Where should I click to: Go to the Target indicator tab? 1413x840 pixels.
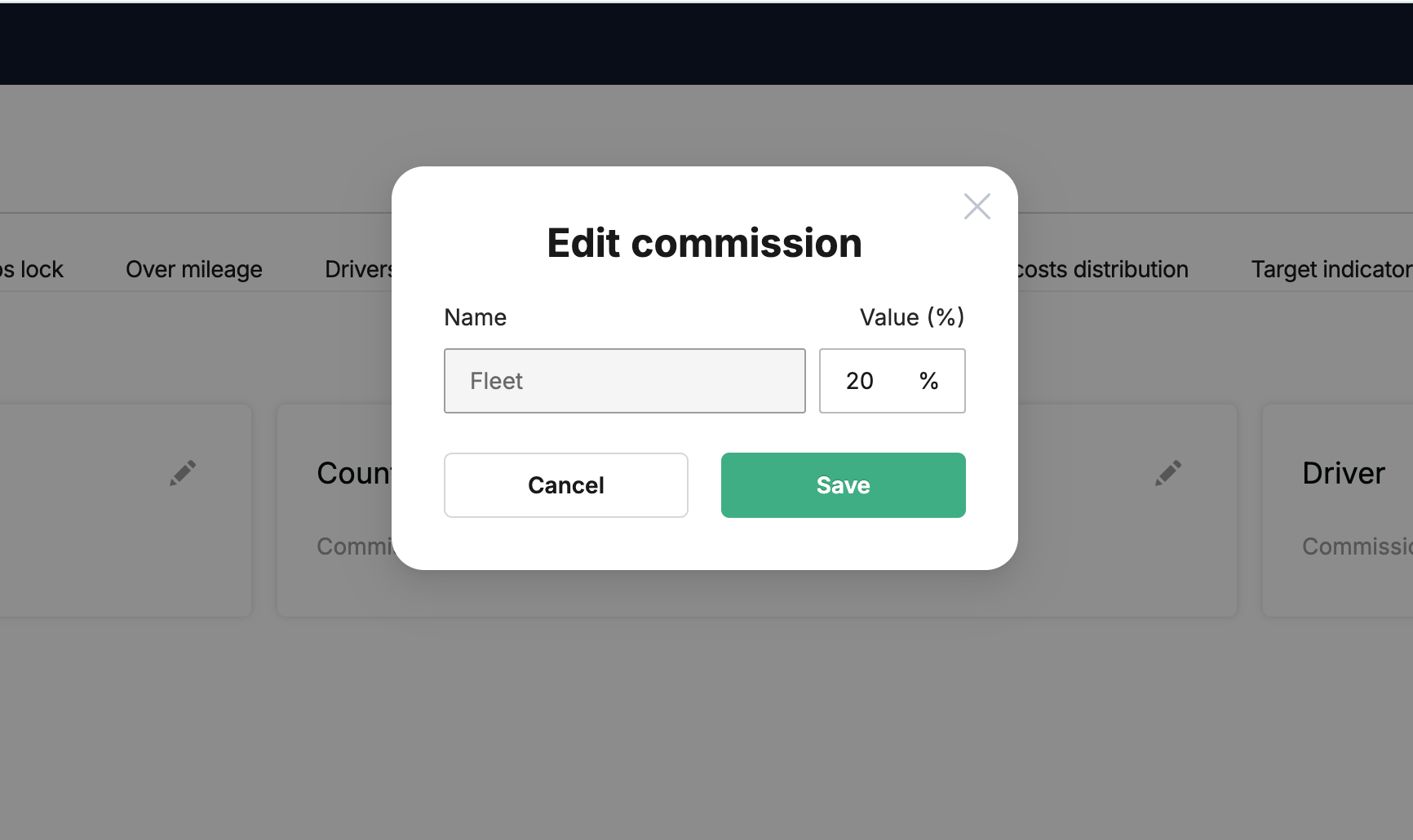click(1331, 269)
